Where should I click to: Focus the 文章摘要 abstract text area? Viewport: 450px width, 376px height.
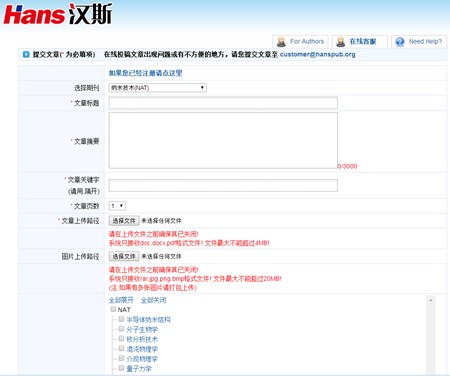click(223, 140)
